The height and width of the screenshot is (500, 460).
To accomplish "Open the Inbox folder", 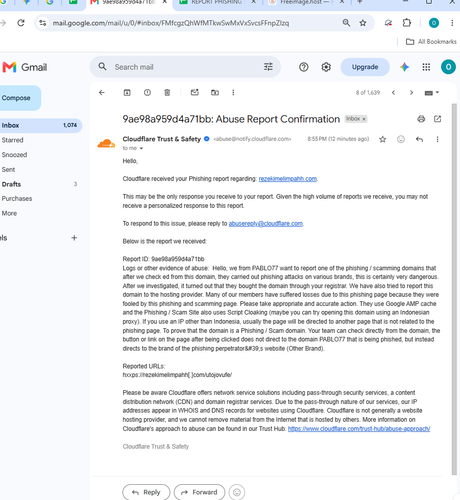I will [40, 125].
